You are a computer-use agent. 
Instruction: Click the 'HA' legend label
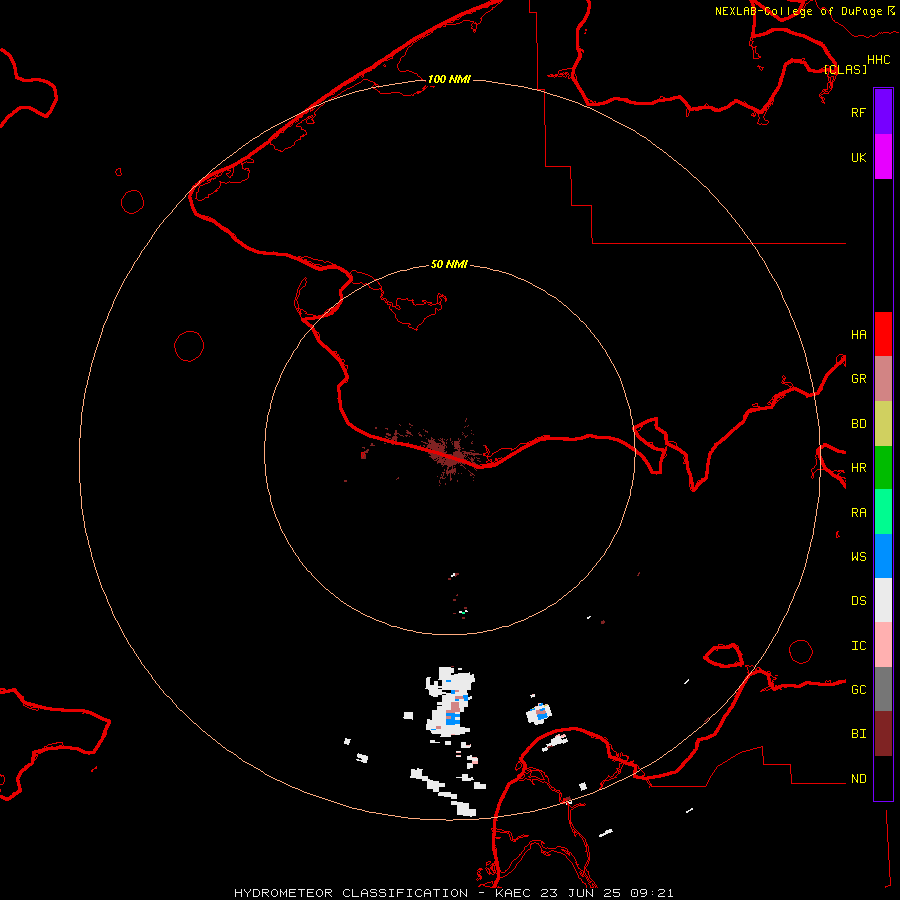coord(859,335)
